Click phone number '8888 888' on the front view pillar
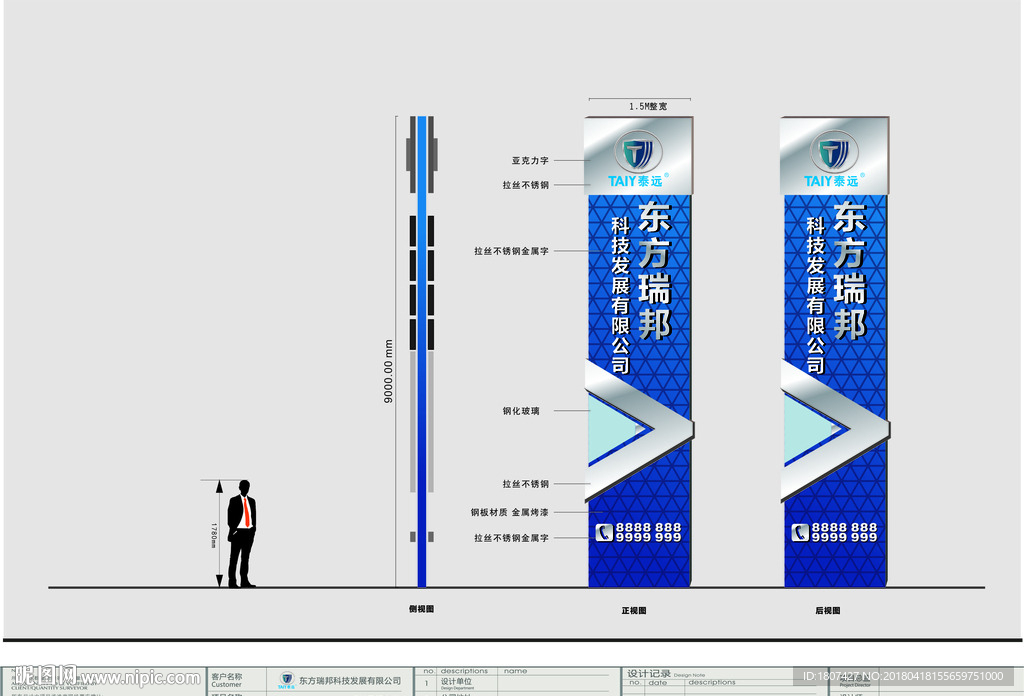 [x=648, y=527]
